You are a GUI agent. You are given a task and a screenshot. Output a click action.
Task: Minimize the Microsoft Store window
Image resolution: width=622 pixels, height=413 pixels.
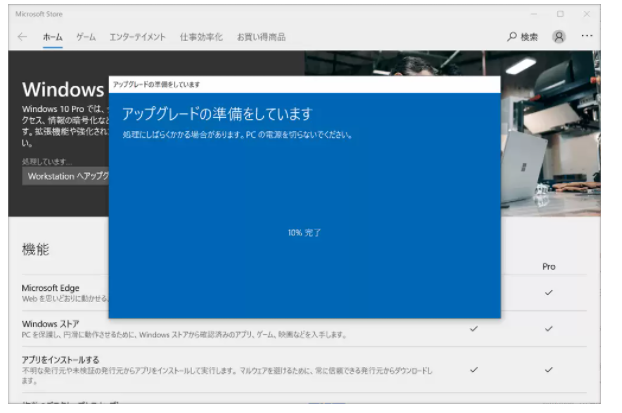click(x=531, y=14)
